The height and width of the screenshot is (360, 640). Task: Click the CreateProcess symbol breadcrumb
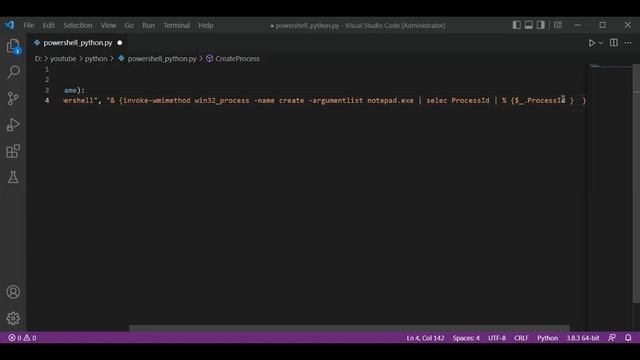pyautogui.click(x=237, y=59)
